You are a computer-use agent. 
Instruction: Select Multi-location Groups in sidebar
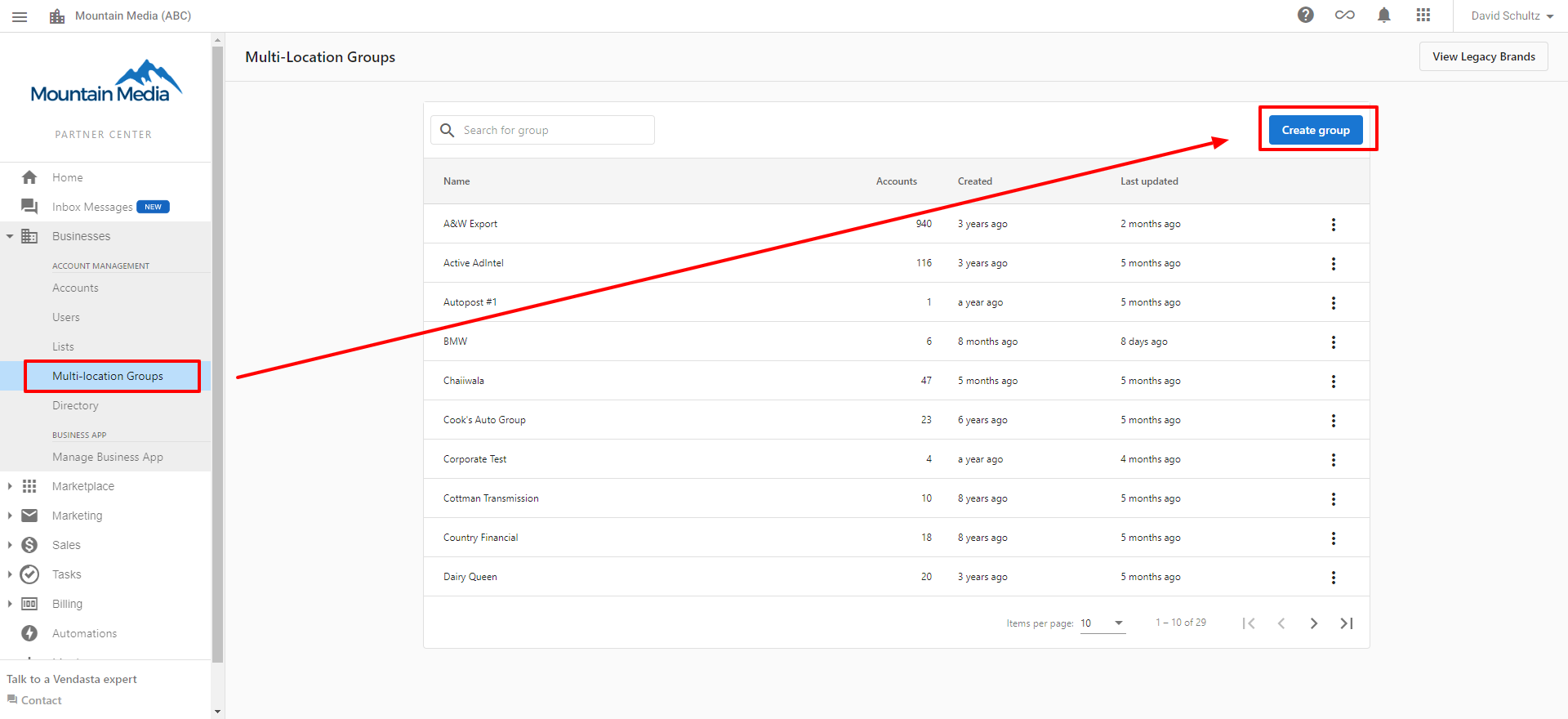[108, 376]
